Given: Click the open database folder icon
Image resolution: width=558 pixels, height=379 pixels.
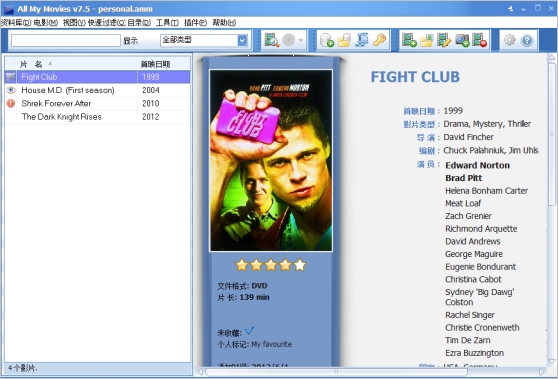Looking at the screenshot, I should coord(344,40).
